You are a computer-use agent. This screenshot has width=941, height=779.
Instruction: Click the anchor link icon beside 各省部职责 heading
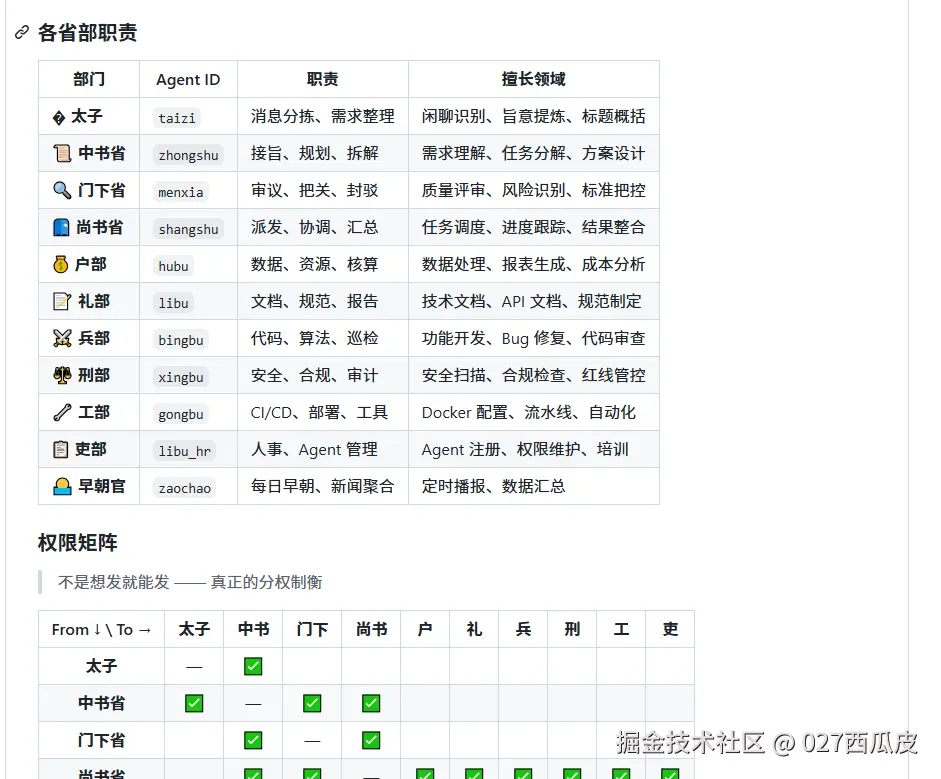tap(22, 33)
